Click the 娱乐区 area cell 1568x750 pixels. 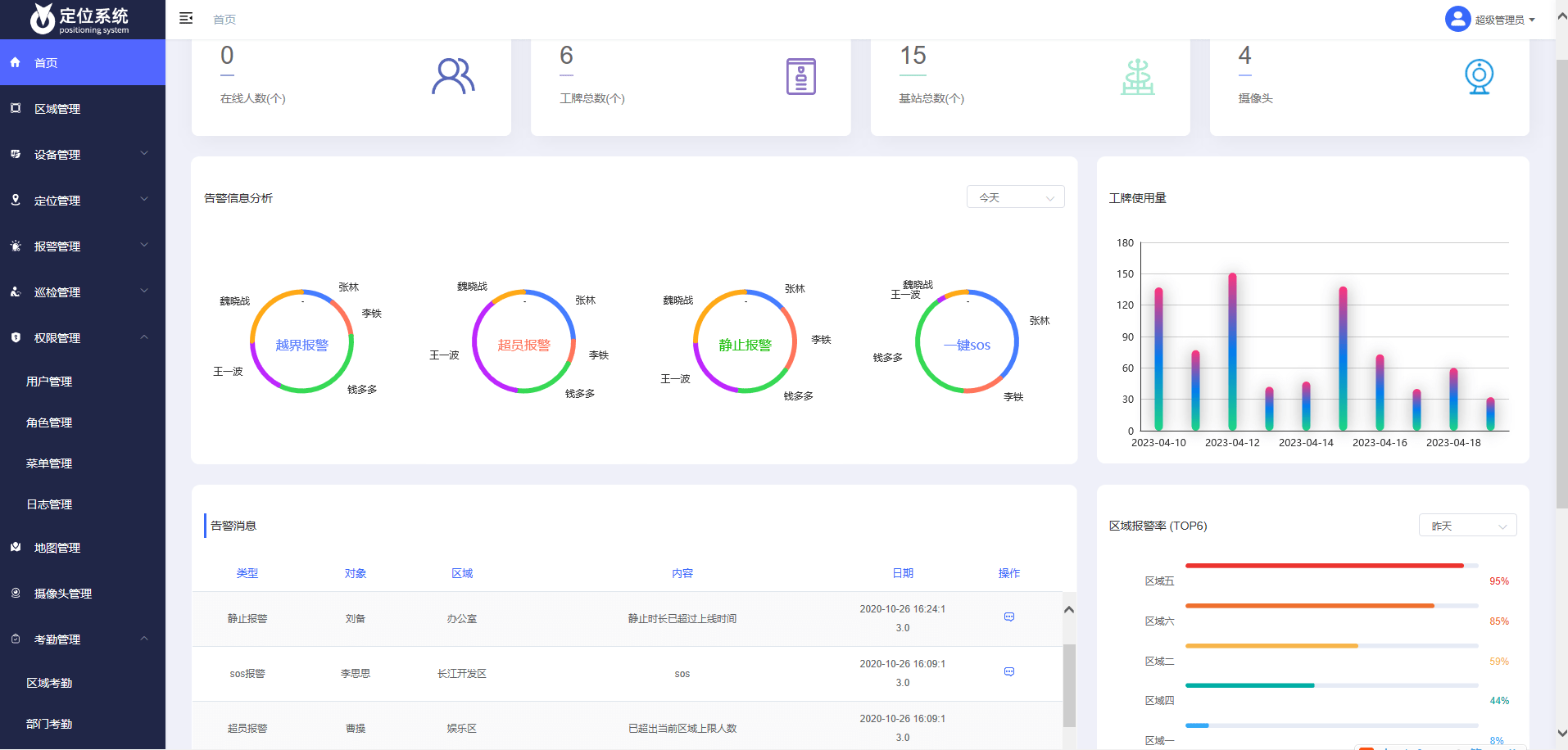[x=462, y=729]
